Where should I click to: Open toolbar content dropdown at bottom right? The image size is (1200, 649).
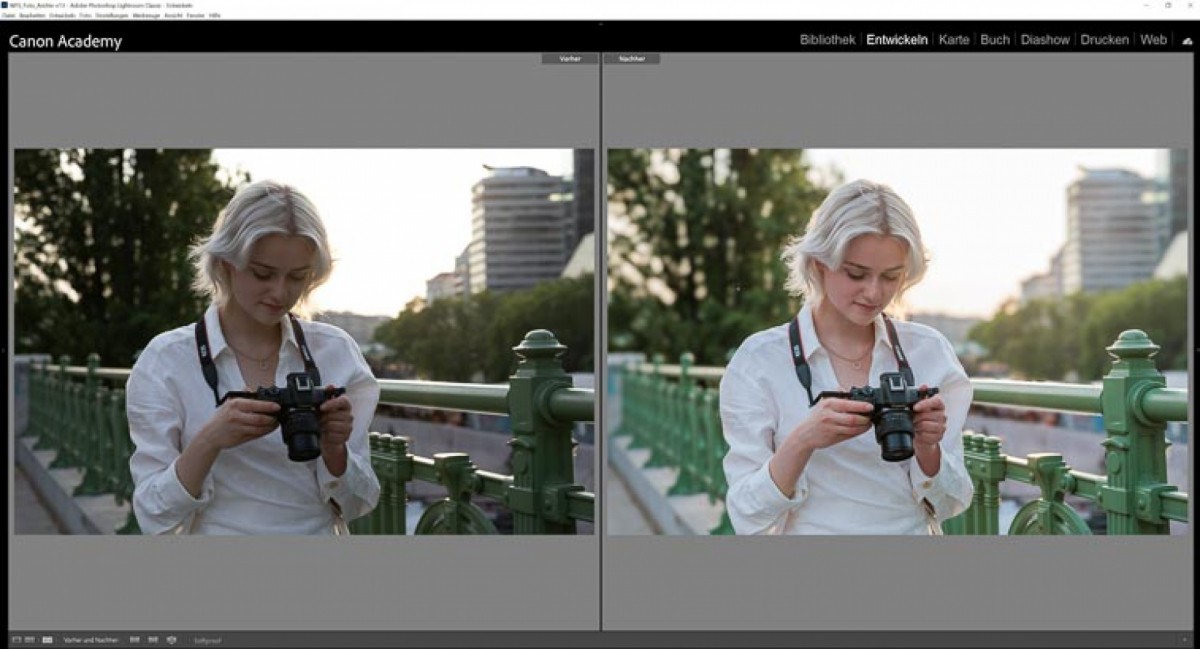[x=1185, y=639]
